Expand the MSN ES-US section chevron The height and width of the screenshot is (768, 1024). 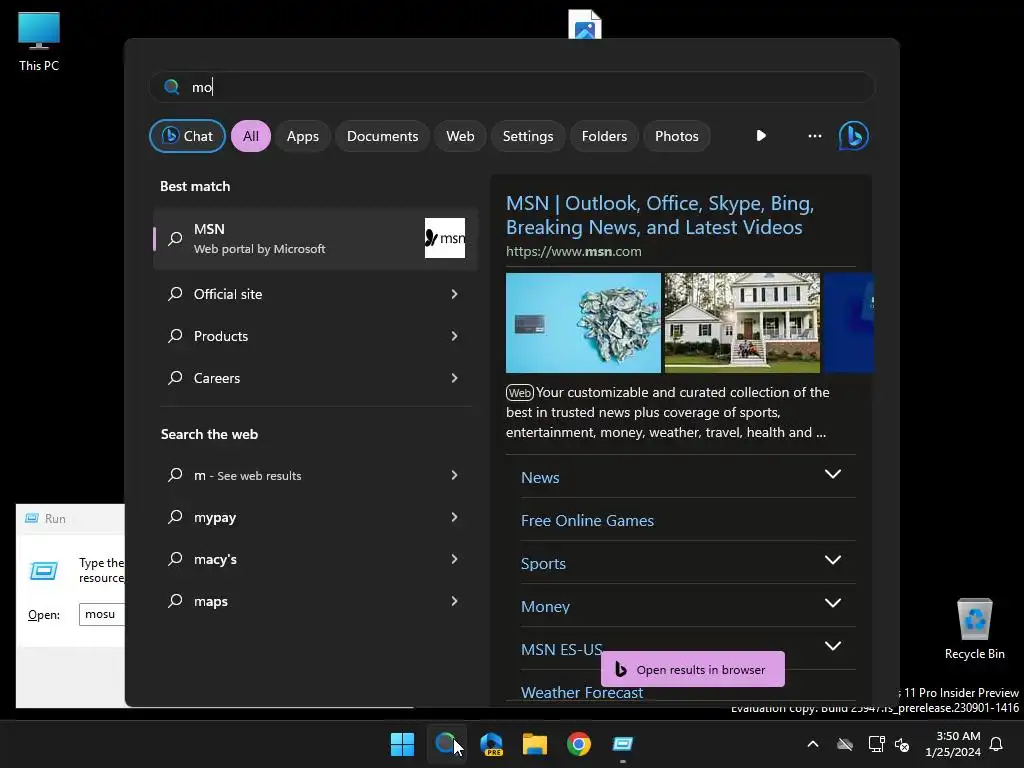pos(833,646)
